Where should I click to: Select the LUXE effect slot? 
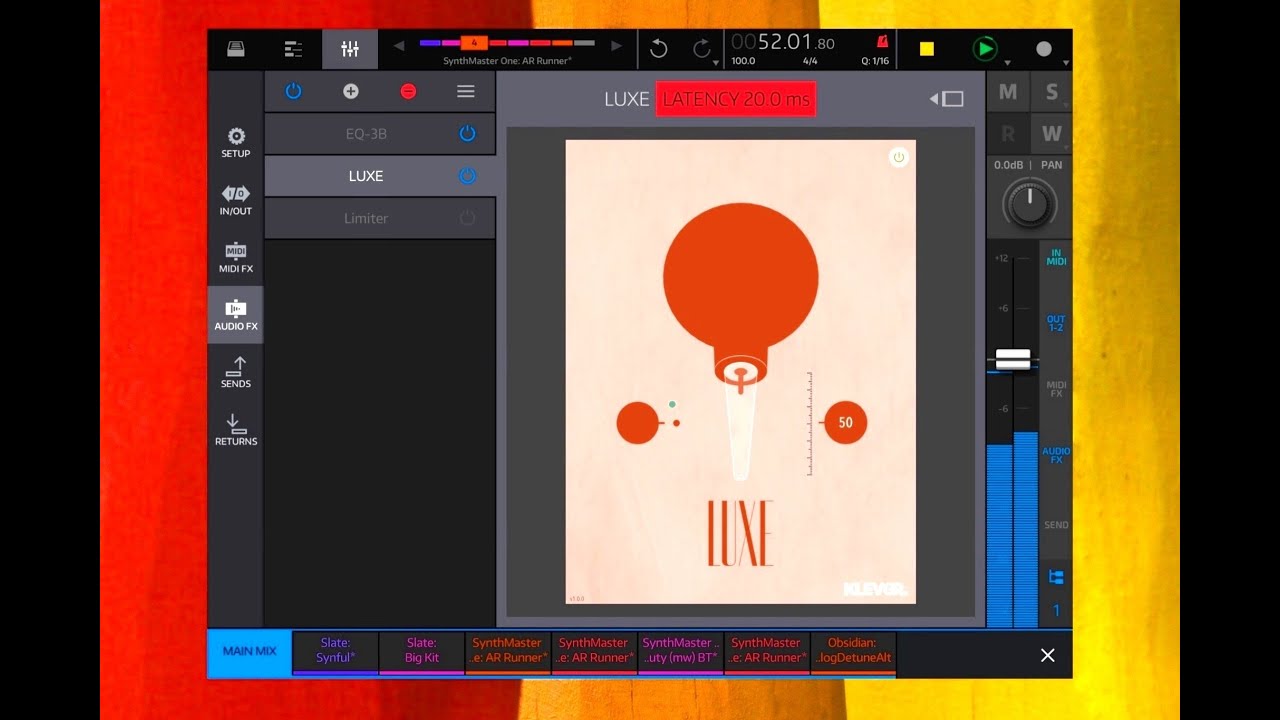(x=380, y=176)
